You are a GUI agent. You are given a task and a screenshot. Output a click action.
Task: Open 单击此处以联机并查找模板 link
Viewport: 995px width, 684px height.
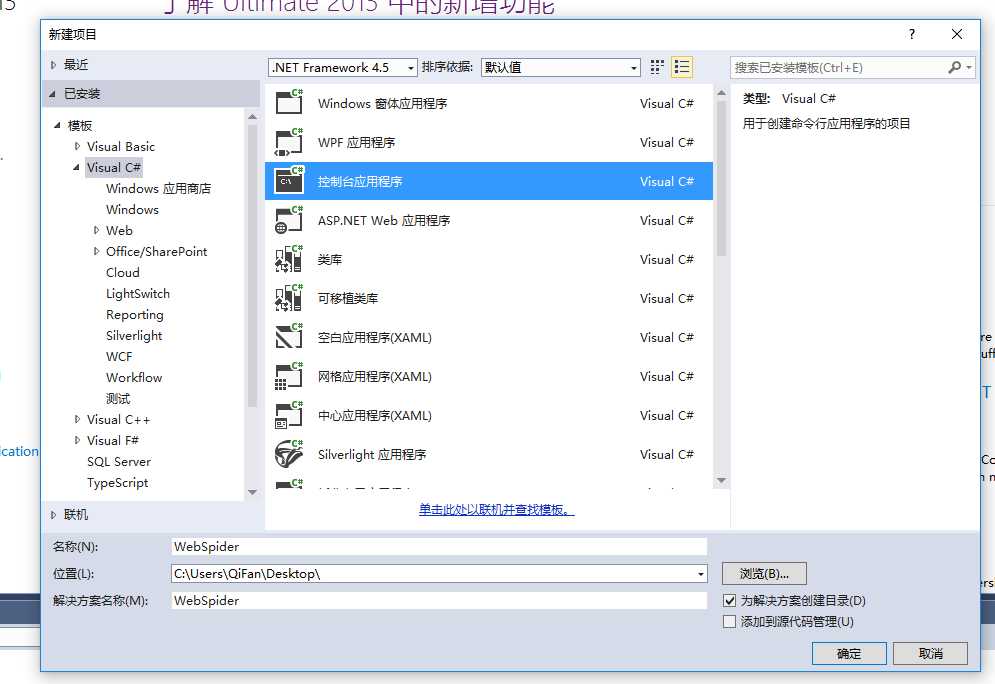click(496, 509)
